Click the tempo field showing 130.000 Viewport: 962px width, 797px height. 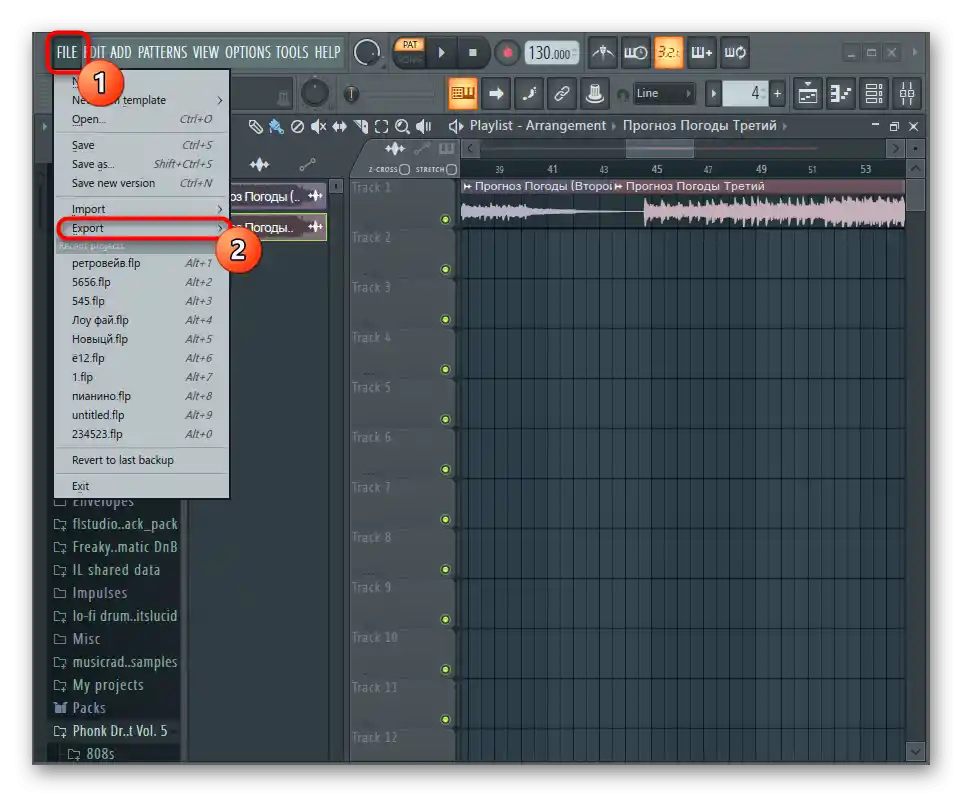click(x=550, y=54)
